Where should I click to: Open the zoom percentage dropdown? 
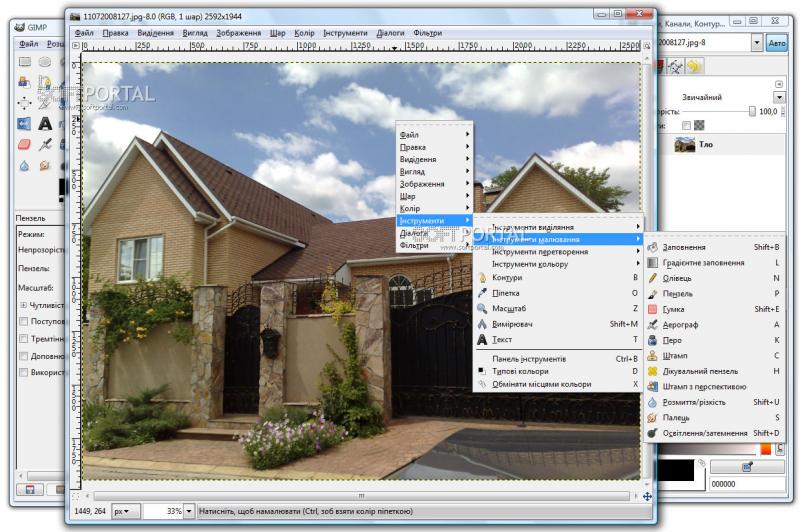tap(189, 511)
